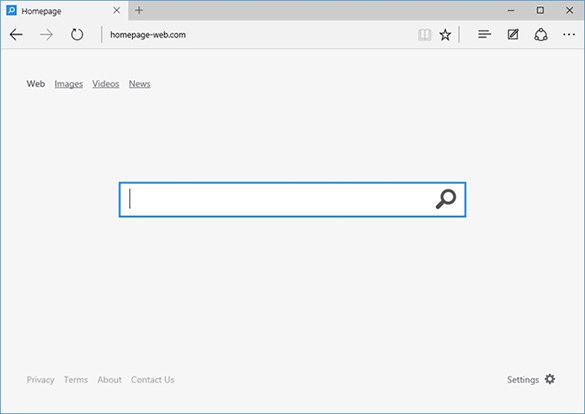Open Settings gear at bottom right
Image resolution: width=585 pixels, height=414 pixels.
point(550,379)
